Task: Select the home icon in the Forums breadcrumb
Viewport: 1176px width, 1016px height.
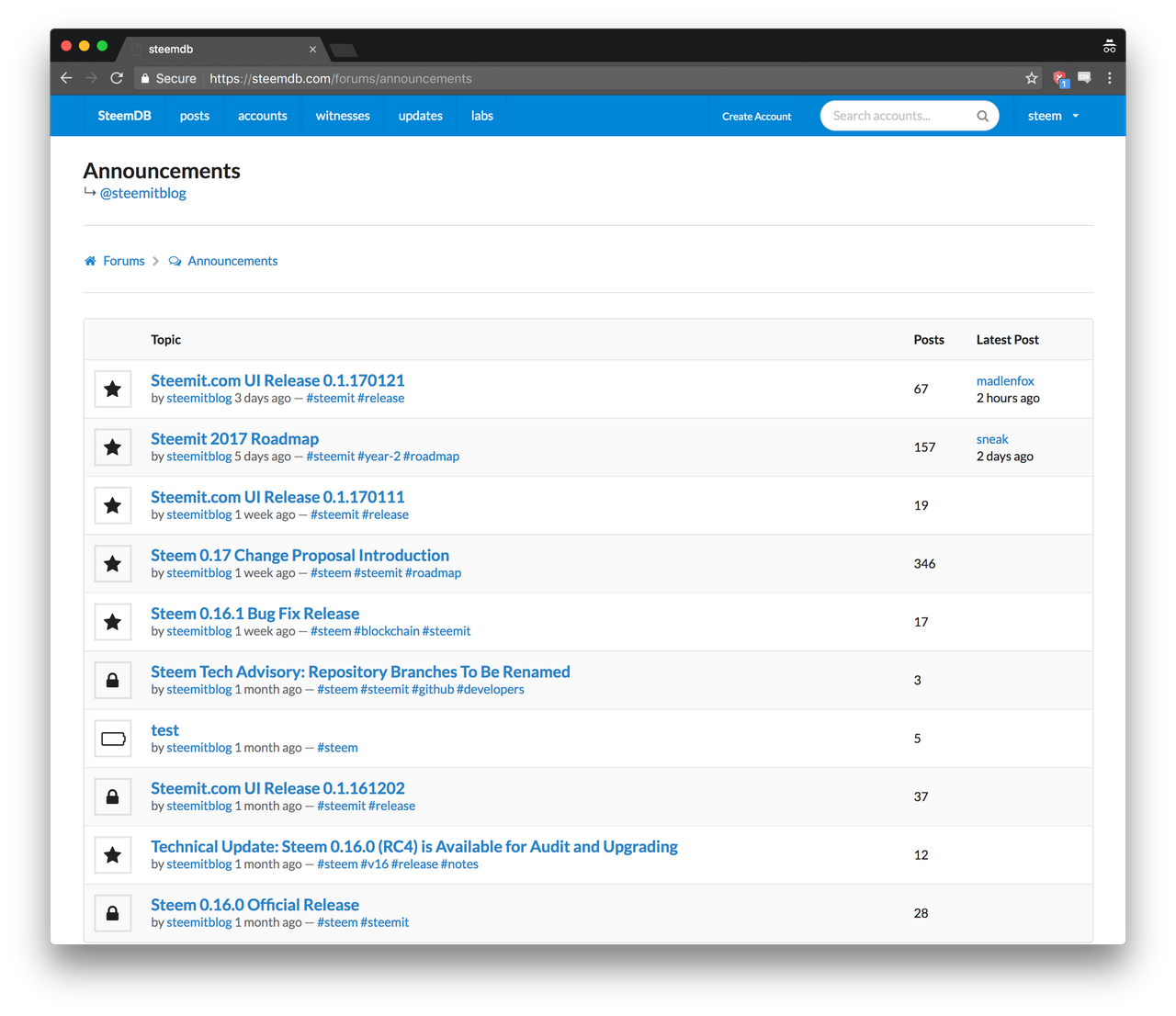Action: point(89,260)
